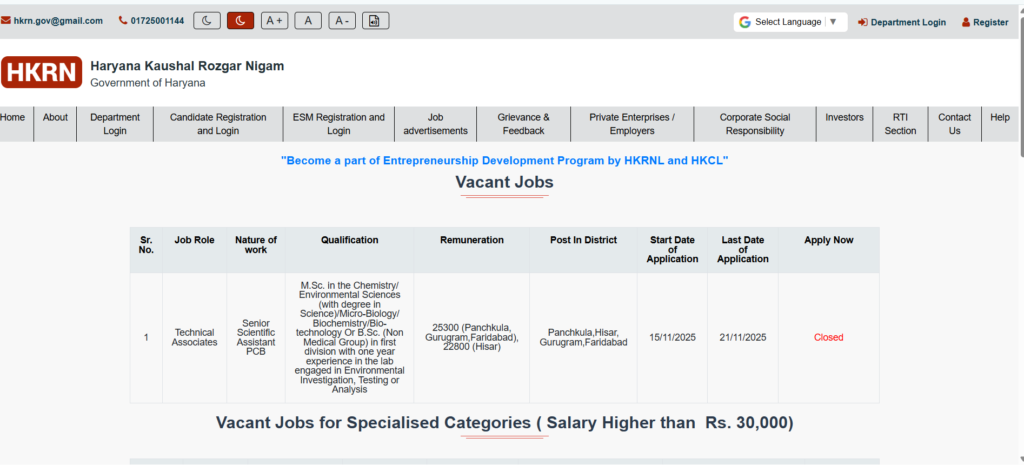
Task: Click the Entrepreneurship Development Program announcement link
Action: coord(505,160)
